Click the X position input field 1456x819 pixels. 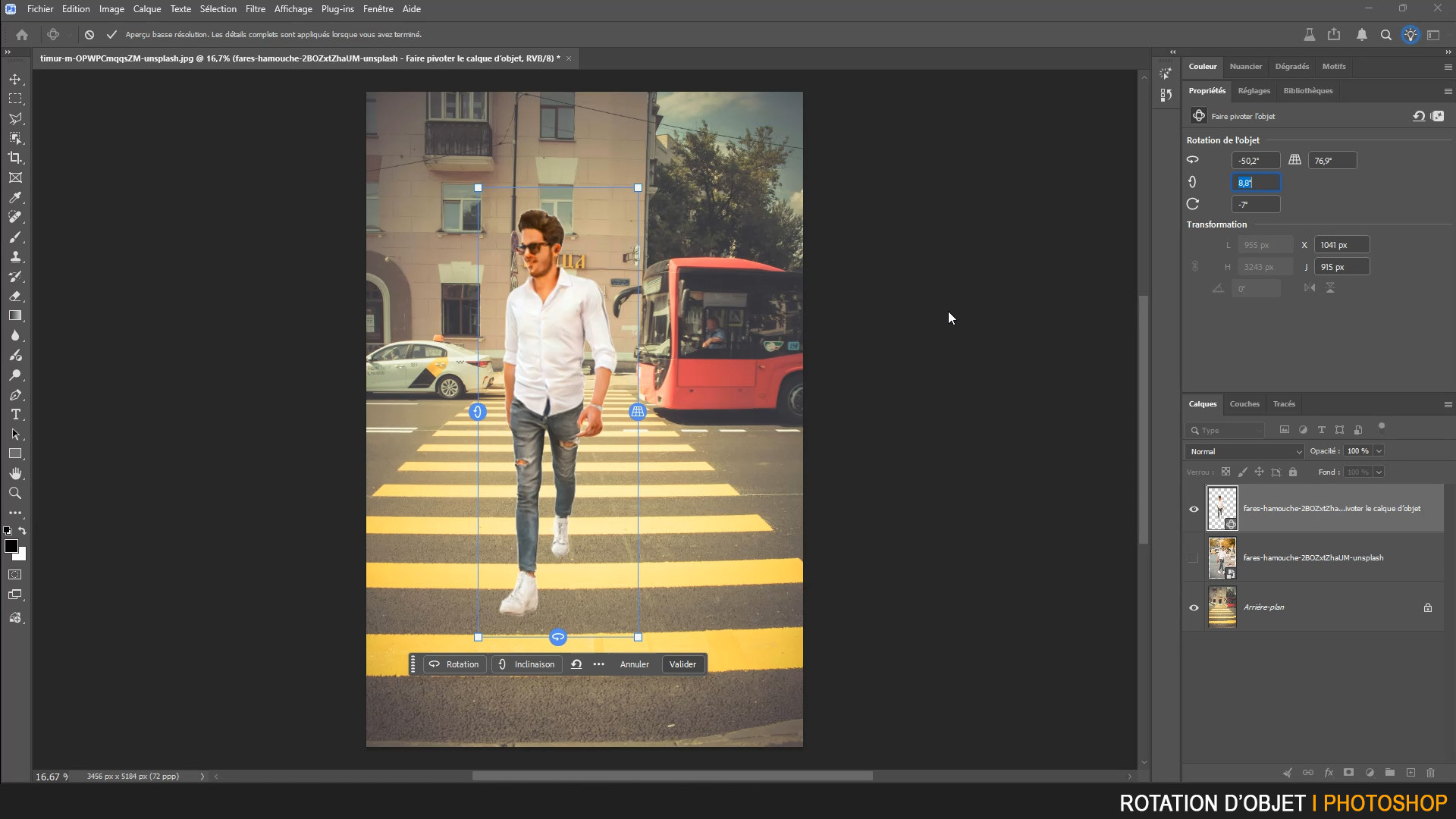[1341, 245]
